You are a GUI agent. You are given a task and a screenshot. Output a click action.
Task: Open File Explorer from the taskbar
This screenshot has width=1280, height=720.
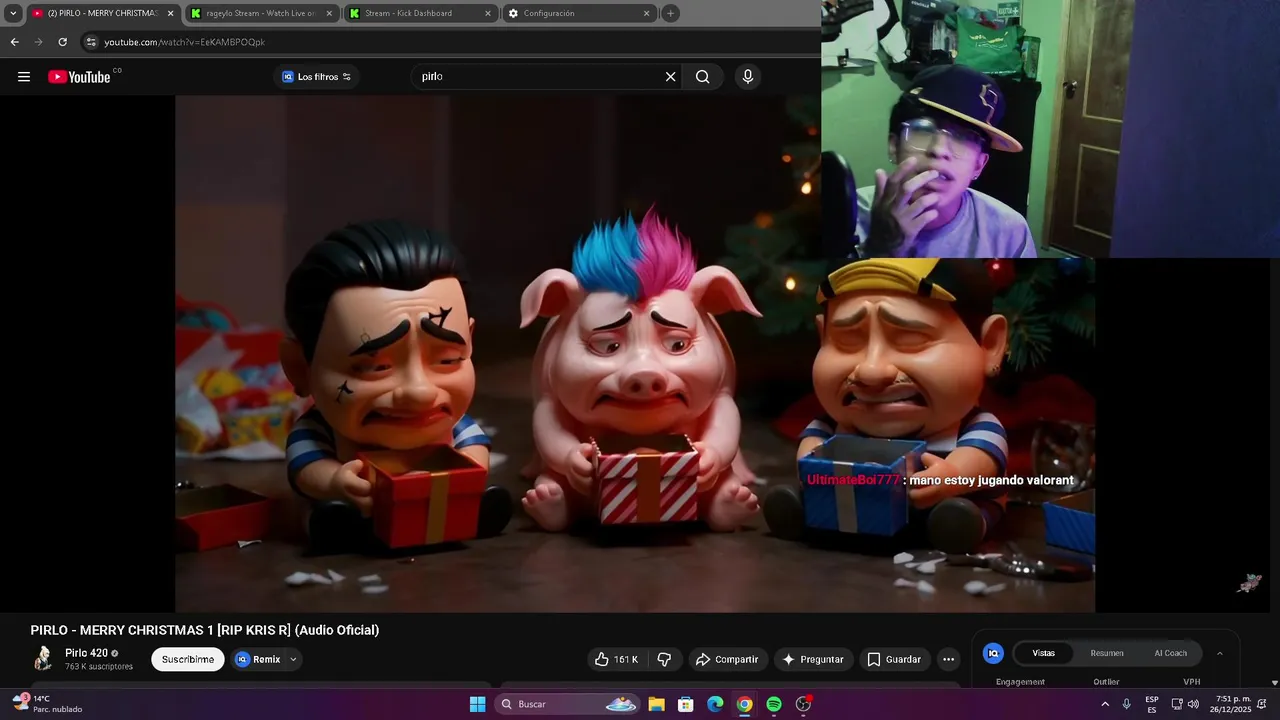click(656, 704)
